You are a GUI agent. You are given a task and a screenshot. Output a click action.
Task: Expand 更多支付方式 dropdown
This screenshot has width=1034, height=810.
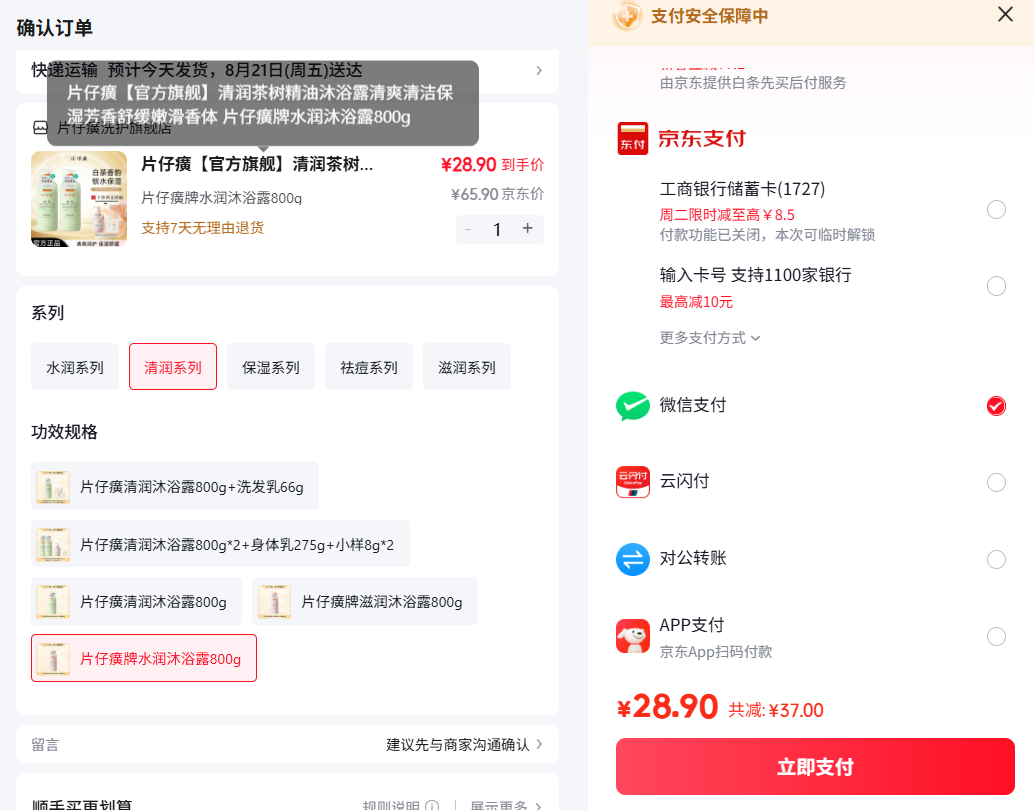[710, 338]
